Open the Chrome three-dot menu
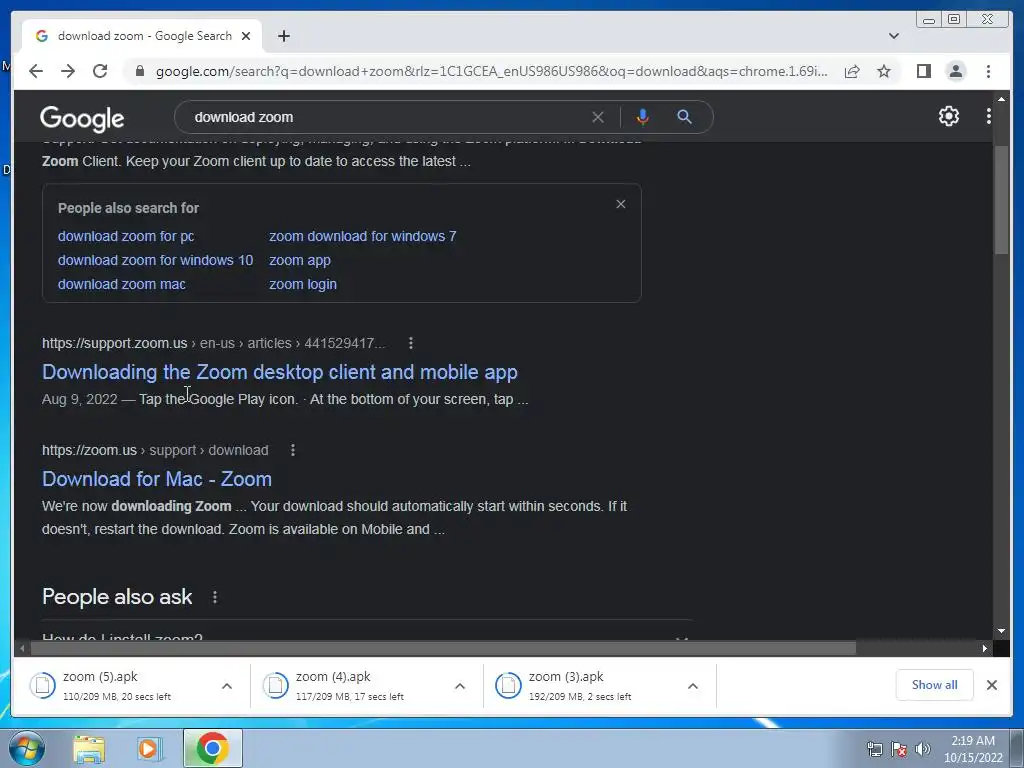 tap(989, 71)
